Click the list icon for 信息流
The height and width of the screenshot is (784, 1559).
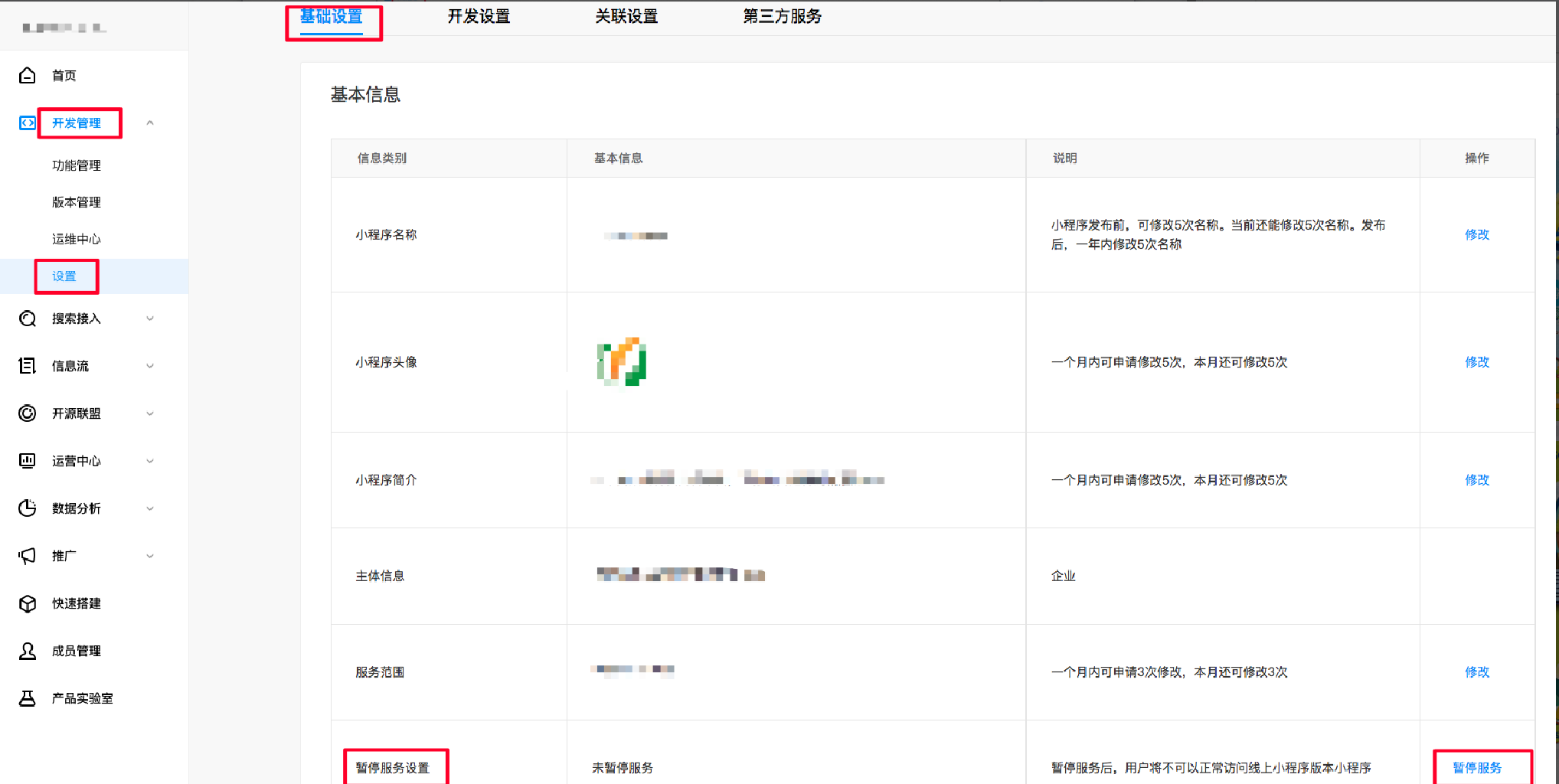[x=28, y=366]
